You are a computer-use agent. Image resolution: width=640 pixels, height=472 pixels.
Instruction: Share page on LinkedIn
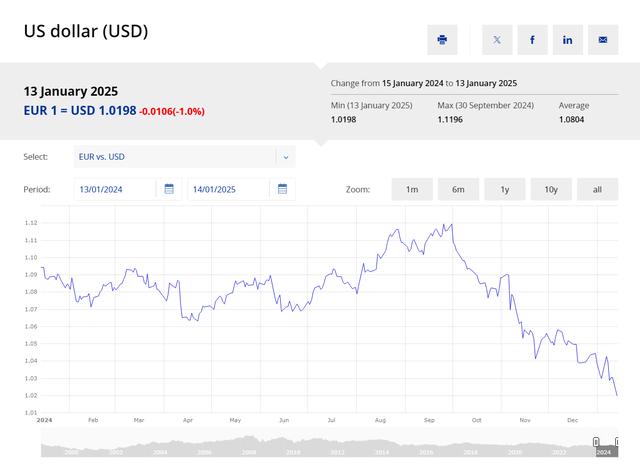568,40
